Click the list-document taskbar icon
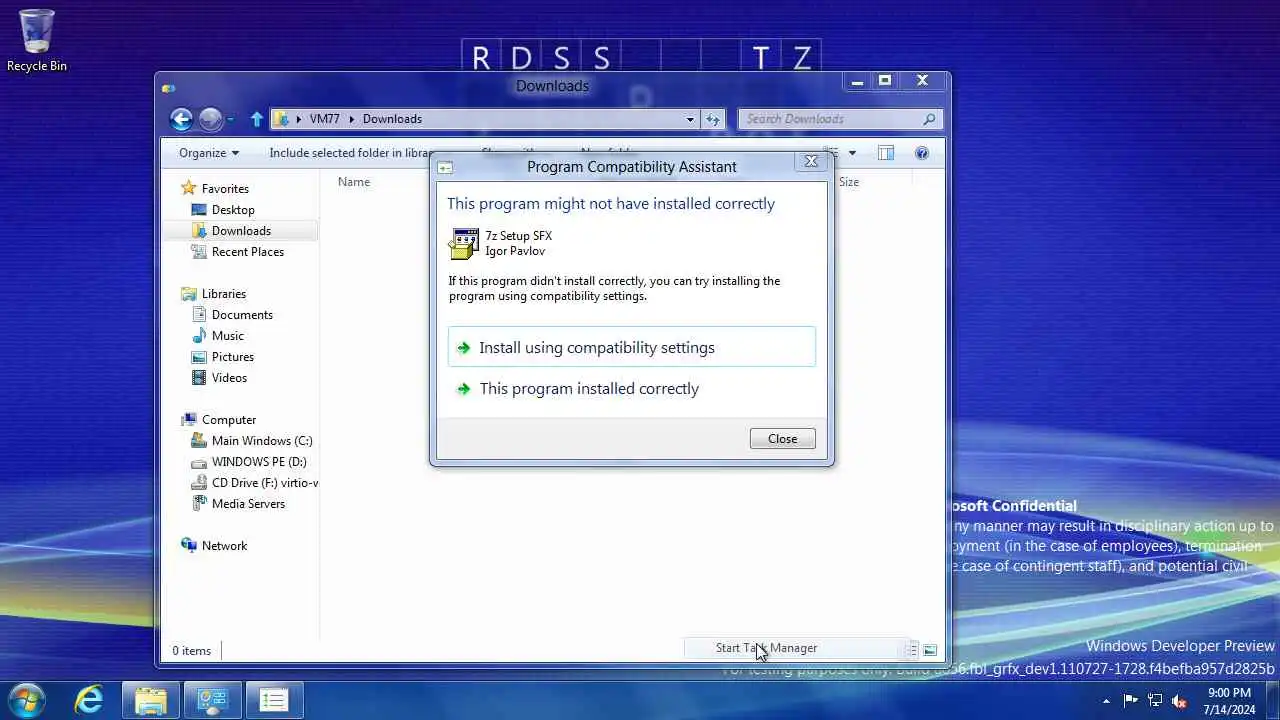This screenshot has height=720, width=1280. coord(273,699)
